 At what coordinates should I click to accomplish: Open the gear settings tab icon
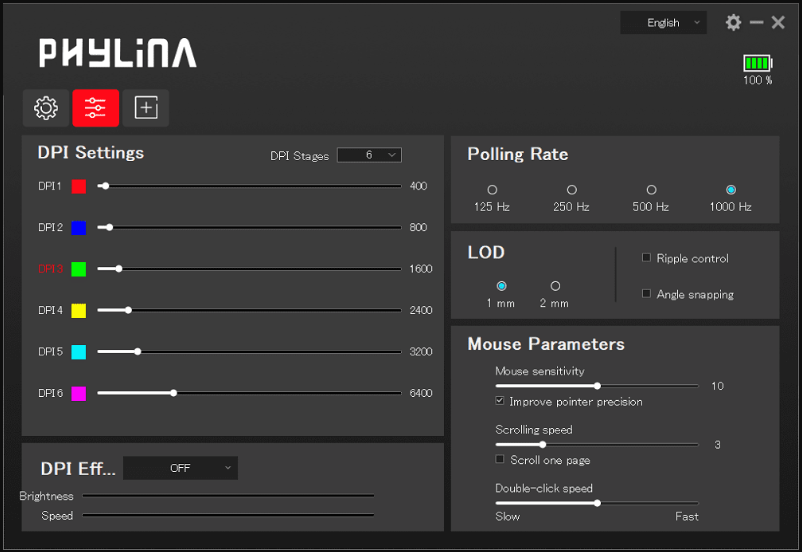pyautogui.click(x=46, y=108)
